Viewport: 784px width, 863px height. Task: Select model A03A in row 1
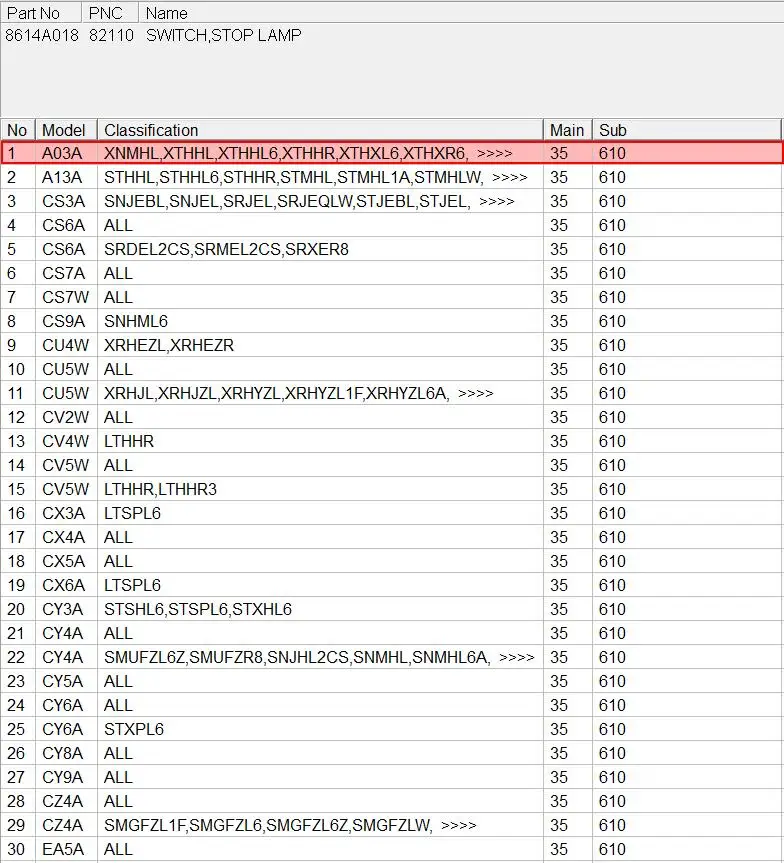coord(62,153)
